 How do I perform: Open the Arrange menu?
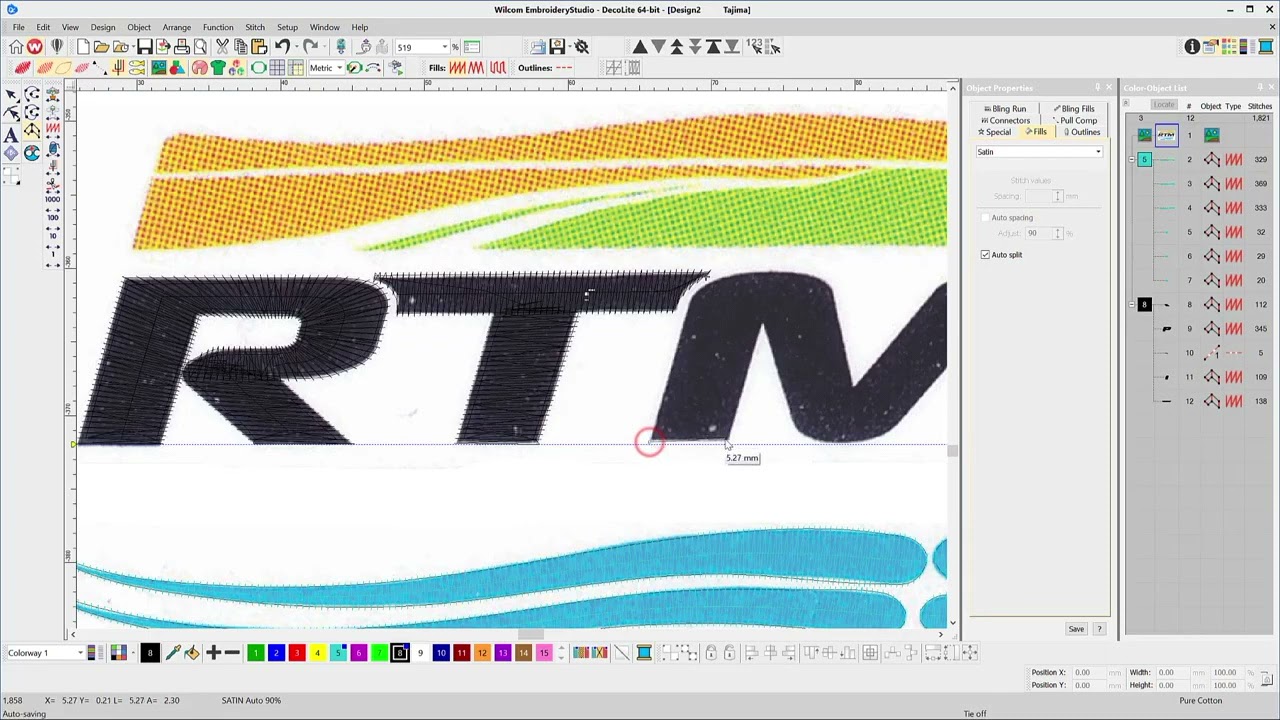coord(177,27)
